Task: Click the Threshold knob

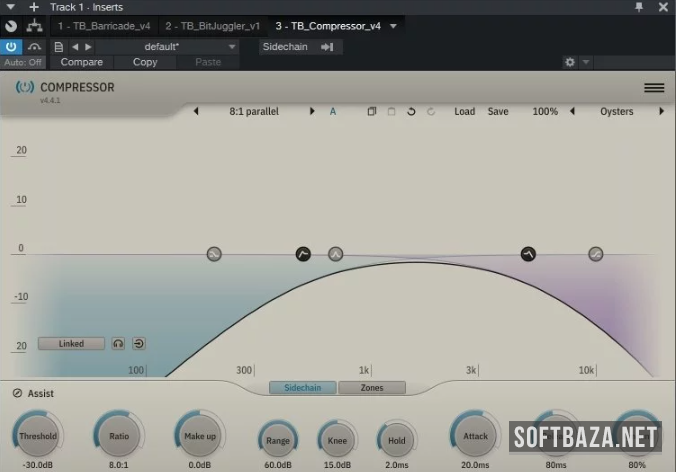Action: (x=37, y=436)
